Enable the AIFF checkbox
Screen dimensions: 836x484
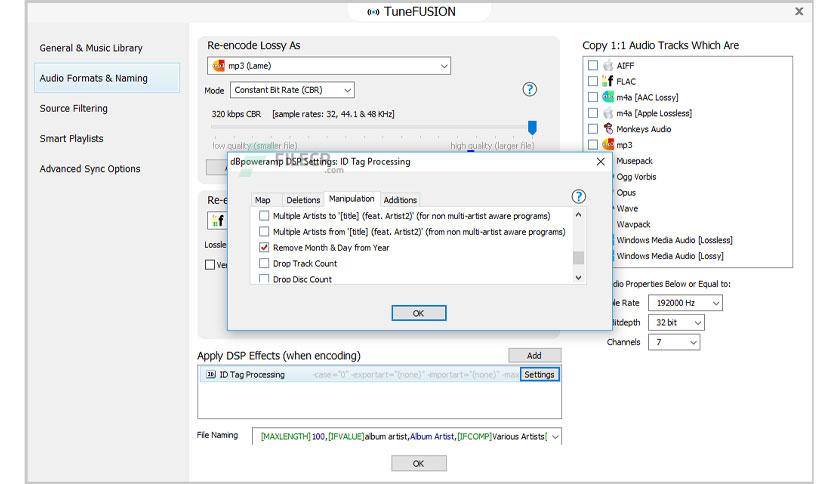coord(593,66)
